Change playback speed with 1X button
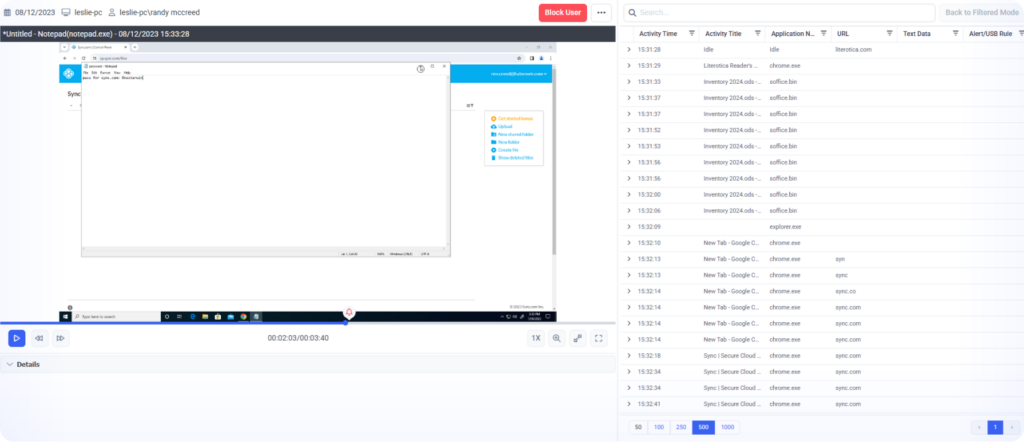The width and height of the screenshot is (1024, 442). pyautogui.click(x=535, y=338)
